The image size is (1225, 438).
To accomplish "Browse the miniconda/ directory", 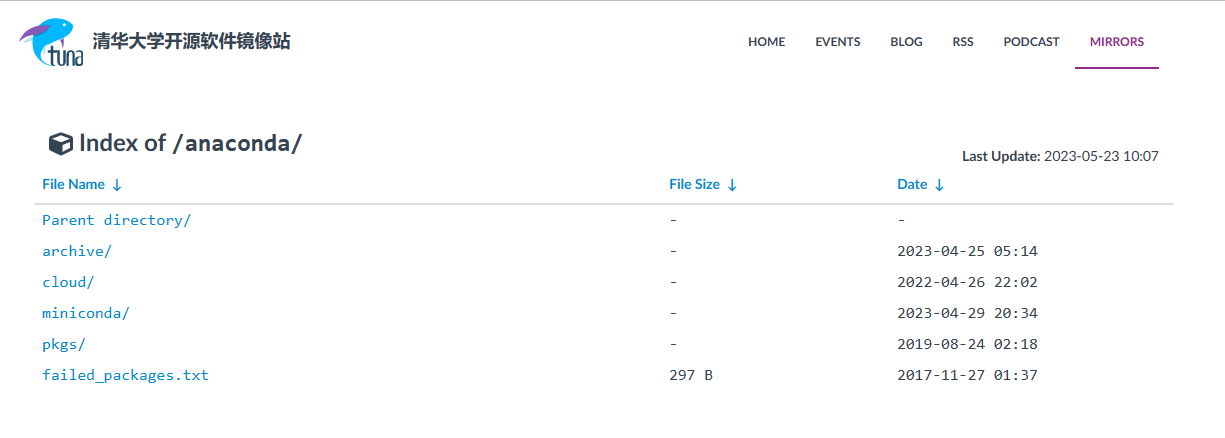I will (x=86, y=313).
